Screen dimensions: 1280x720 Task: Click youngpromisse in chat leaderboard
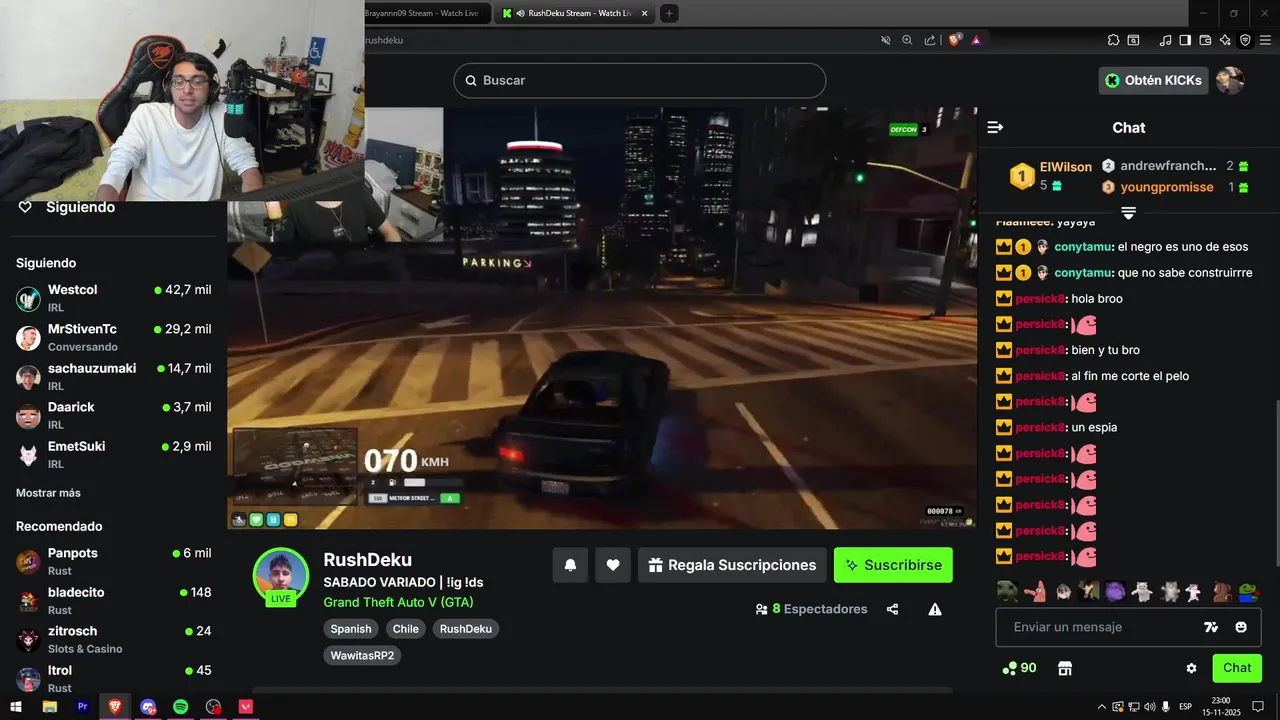coord(1167,187)
